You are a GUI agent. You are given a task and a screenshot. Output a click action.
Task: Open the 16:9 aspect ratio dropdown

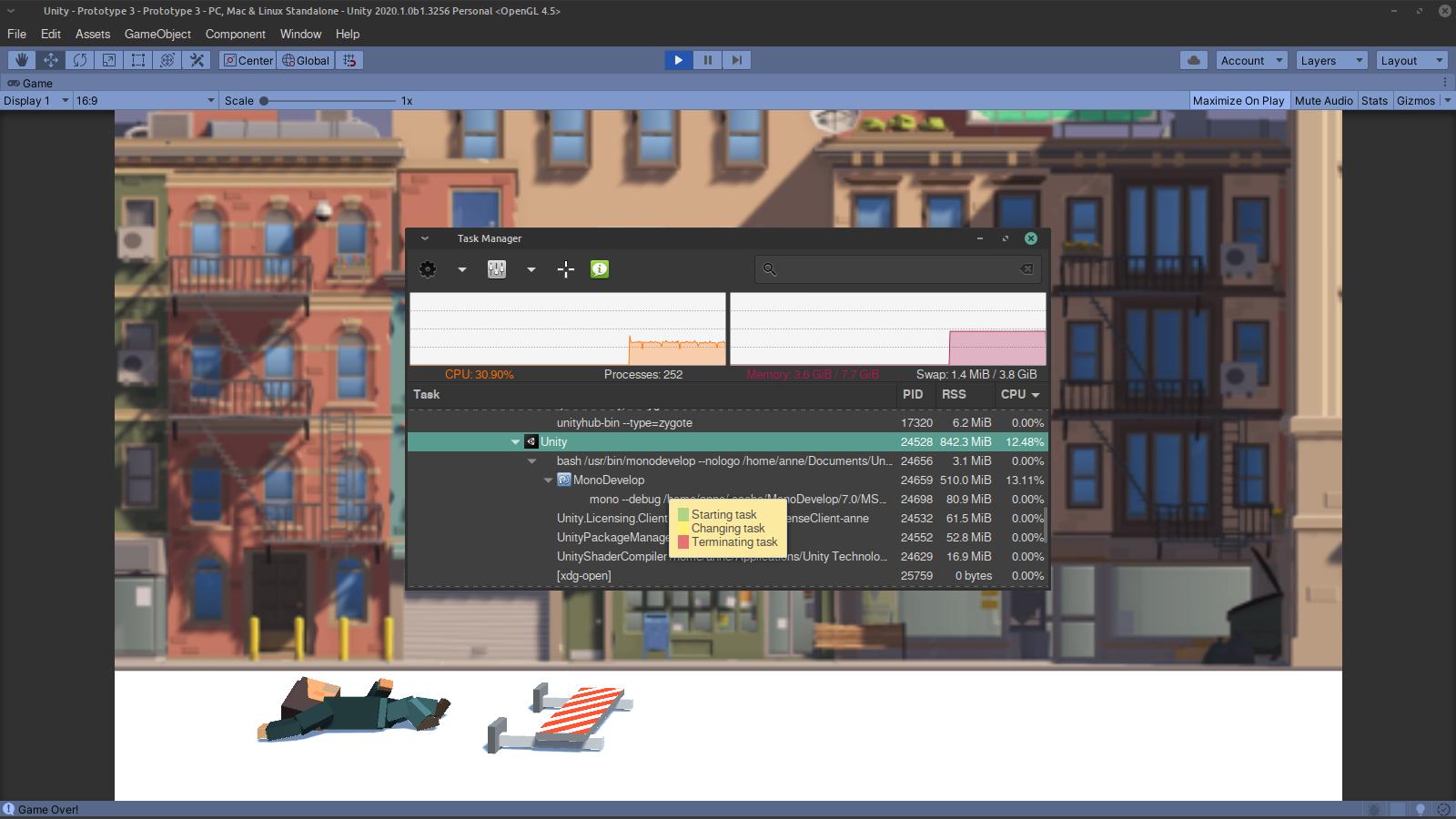click(x=146, y=101)
